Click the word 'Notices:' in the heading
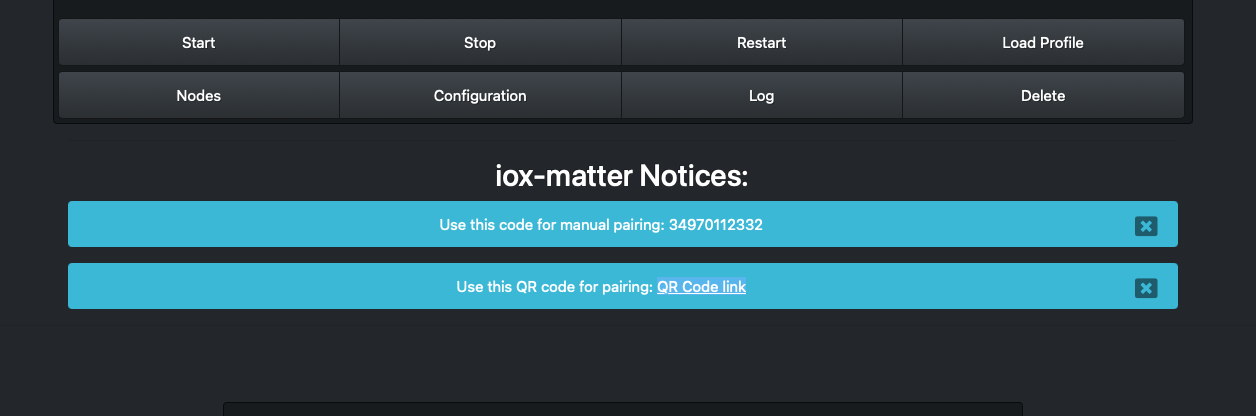 pyautogui.click(x=693, y=177)
